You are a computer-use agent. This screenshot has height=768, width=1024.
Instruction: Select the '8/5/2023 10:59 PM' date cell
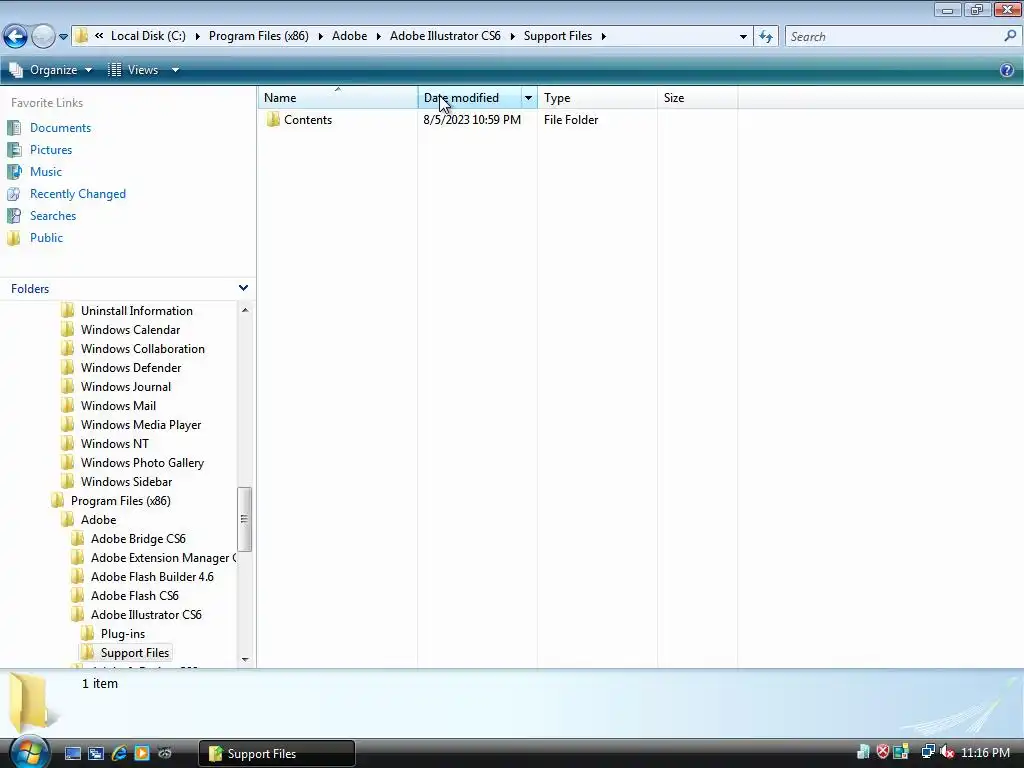tap(472, 120)
